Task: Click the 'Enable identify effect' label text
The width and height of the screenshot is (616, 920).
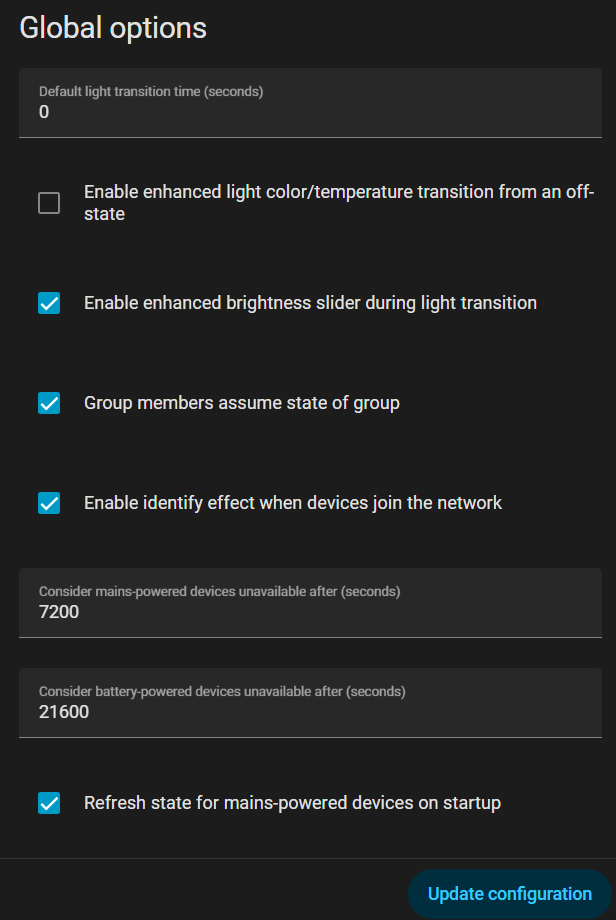Action: [x=292, y=503]
